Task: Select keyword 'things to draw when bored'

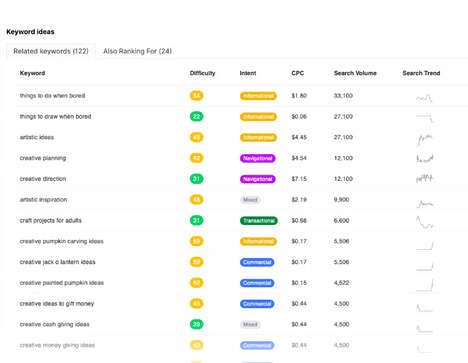Action: [x=55, y=117]
